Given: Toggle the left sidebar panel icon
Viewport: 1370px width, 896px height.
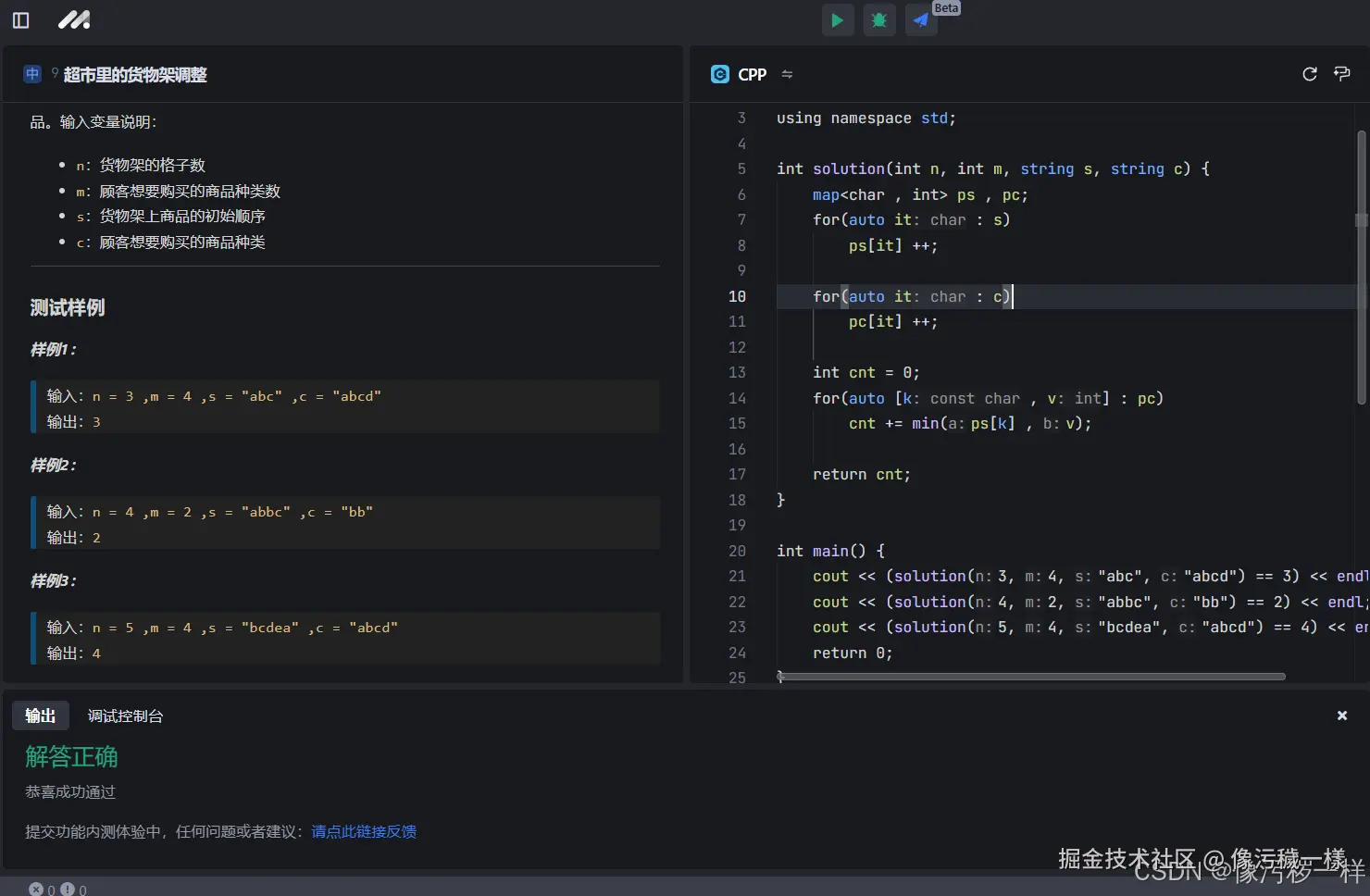Looking at the screenshot, I should point(20,20).
